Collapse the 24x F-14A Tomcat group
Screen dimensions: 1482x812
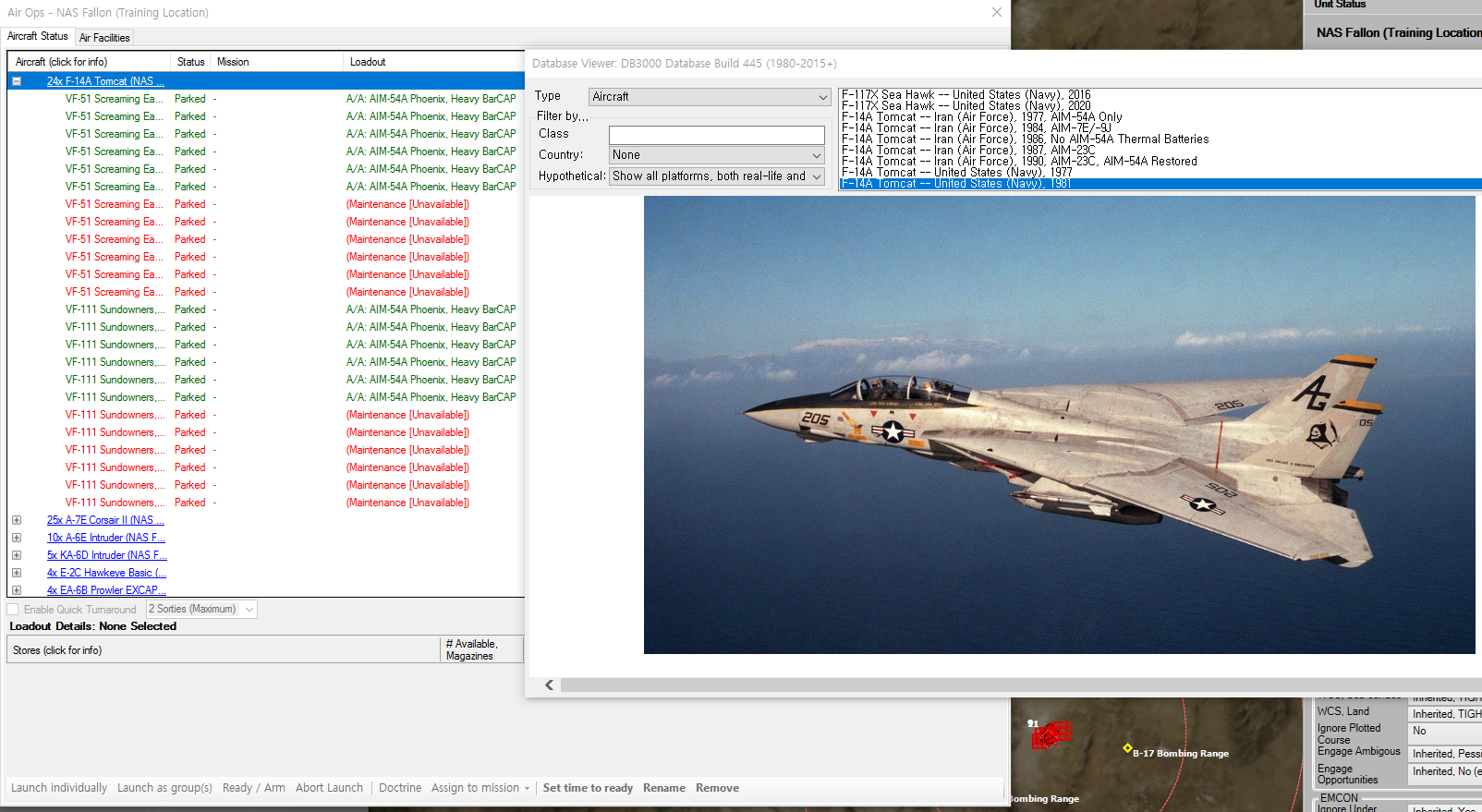(x=17, y=81)
